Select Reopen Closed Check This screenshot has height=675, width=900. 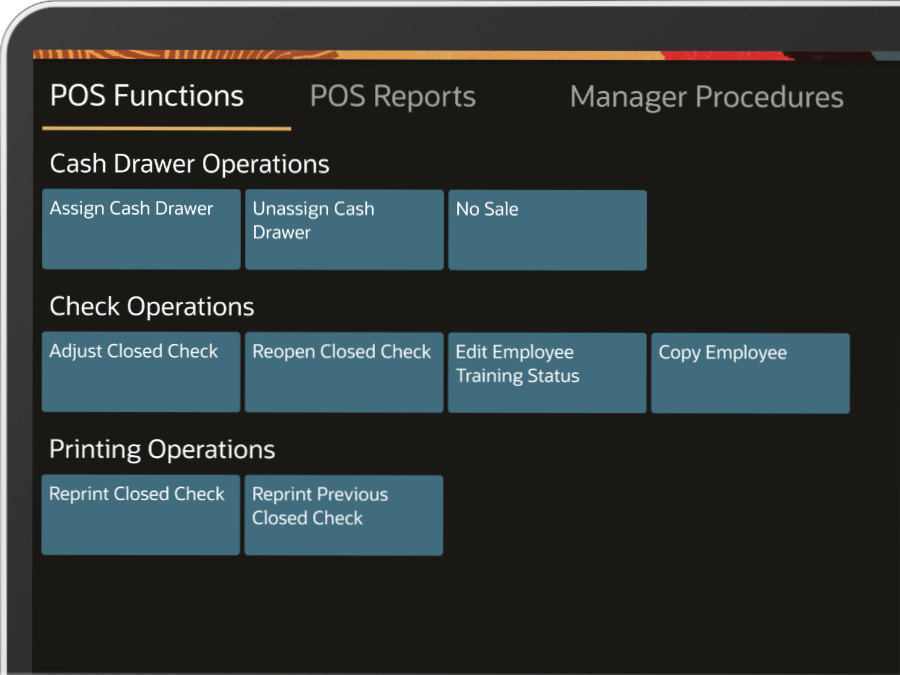click(x=344, y=373)
